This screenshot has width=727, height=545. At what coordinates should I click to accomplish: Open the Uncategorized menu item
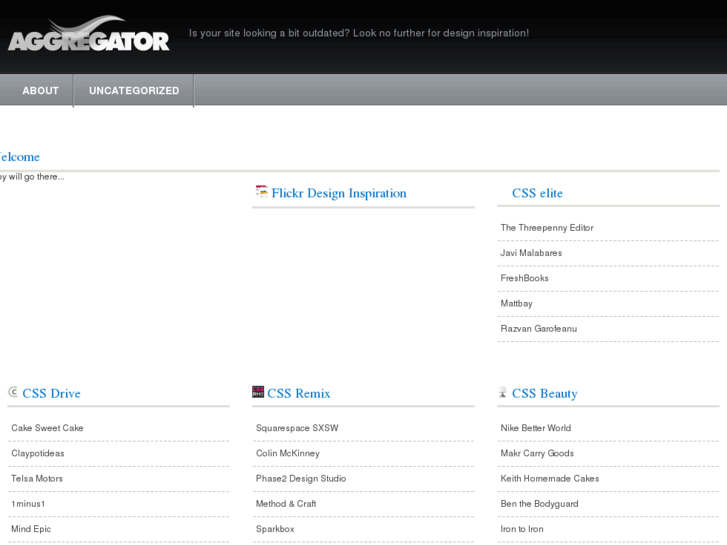pyautogui.click(x=134, y=90)
